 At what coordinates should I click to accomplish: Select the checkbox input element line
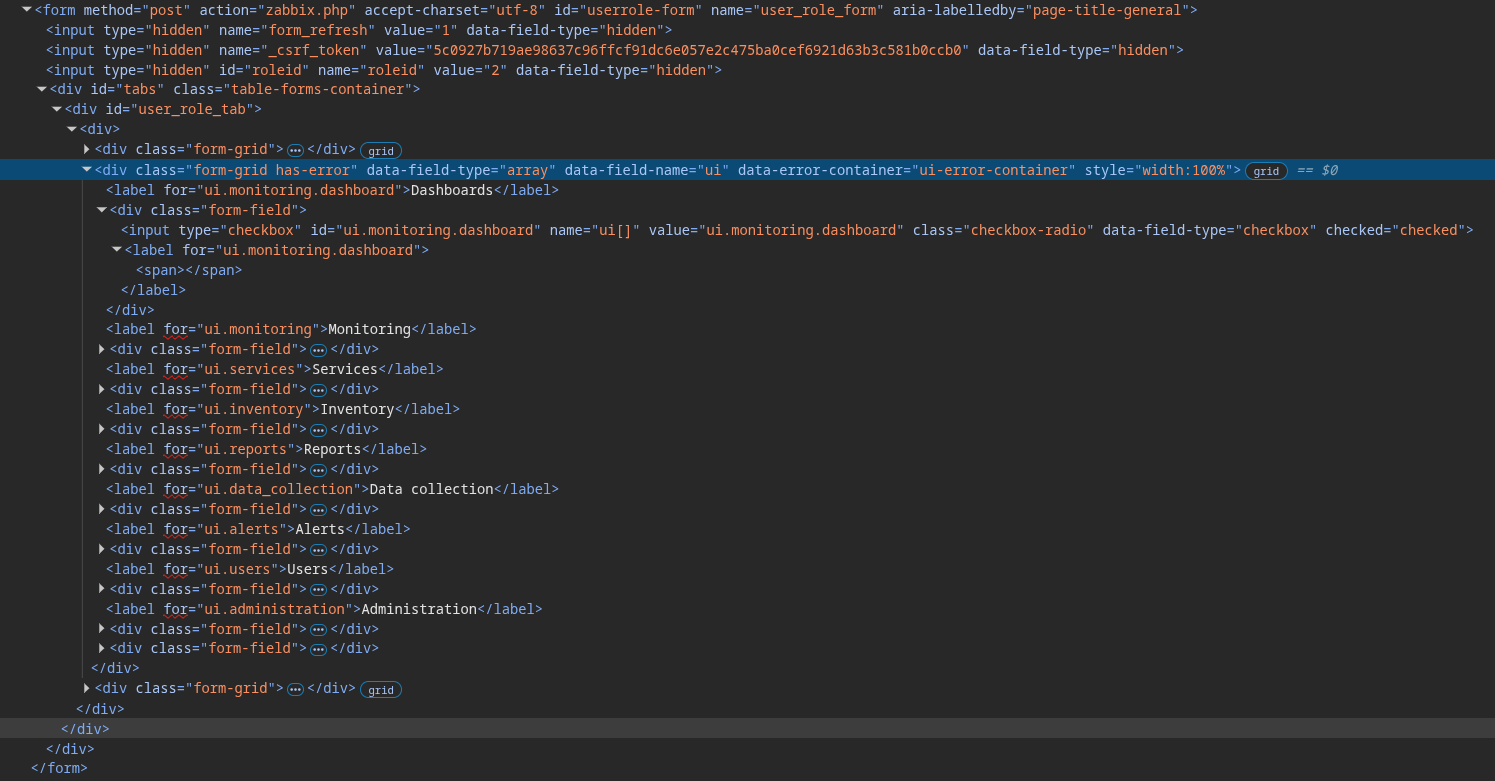pos(700,230)
